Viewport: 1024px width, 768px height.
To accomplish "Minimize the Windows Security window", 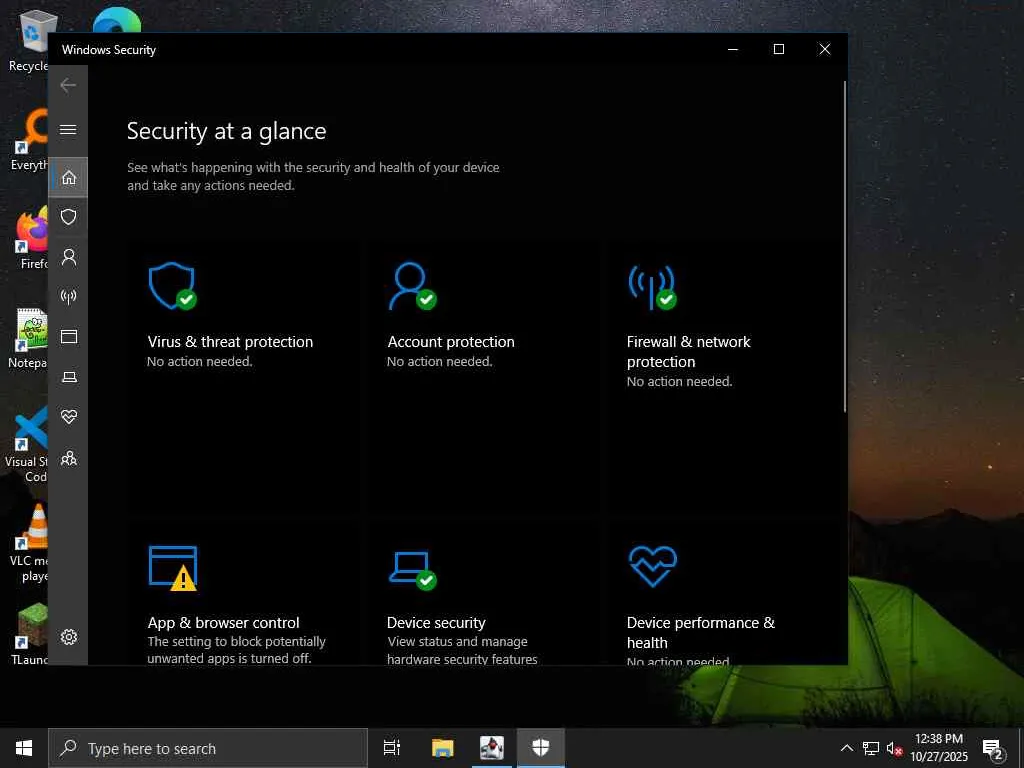I will (733, 50).
